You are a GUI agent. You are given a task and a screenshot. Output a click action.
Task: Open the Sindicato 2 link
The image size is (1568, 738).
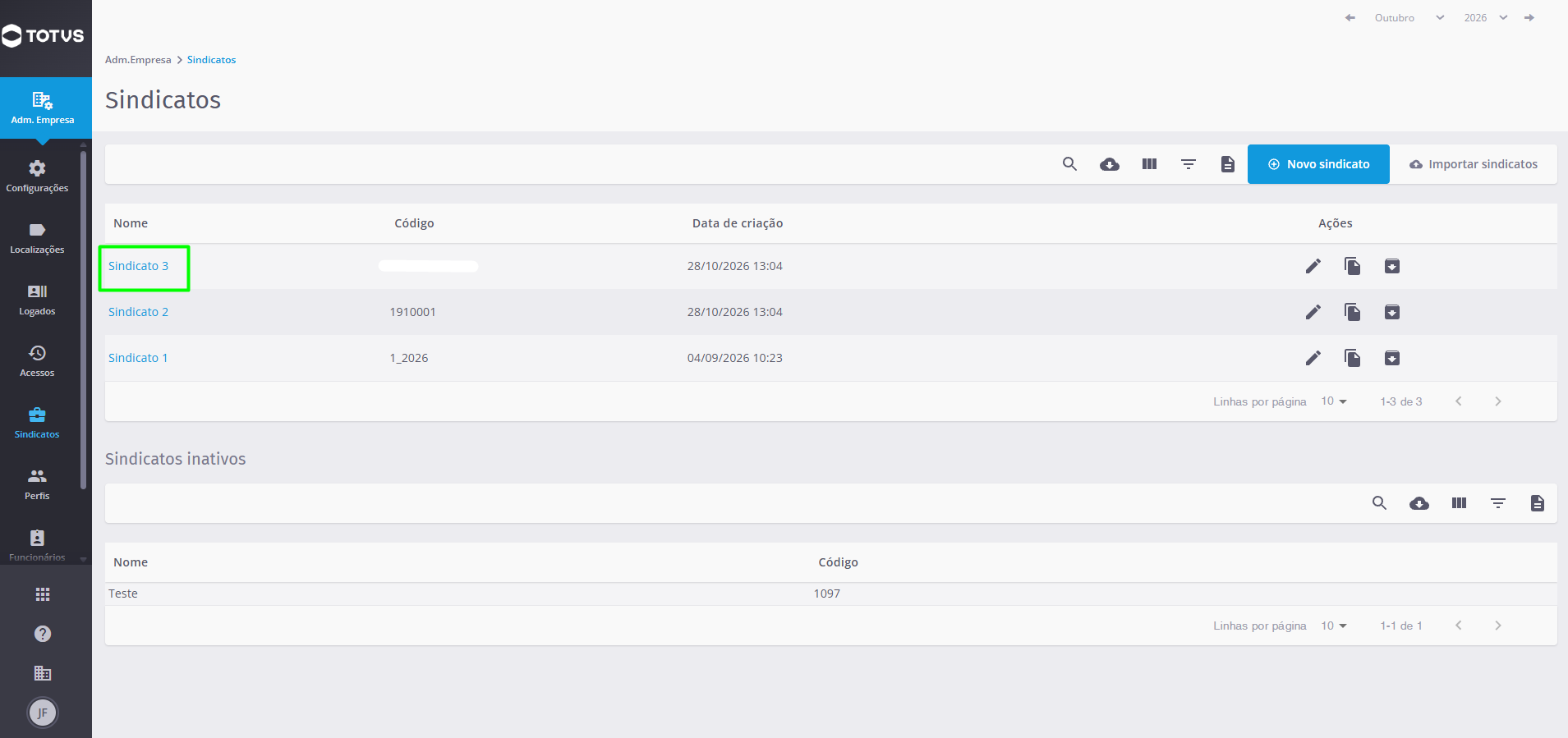coord(138,312)
